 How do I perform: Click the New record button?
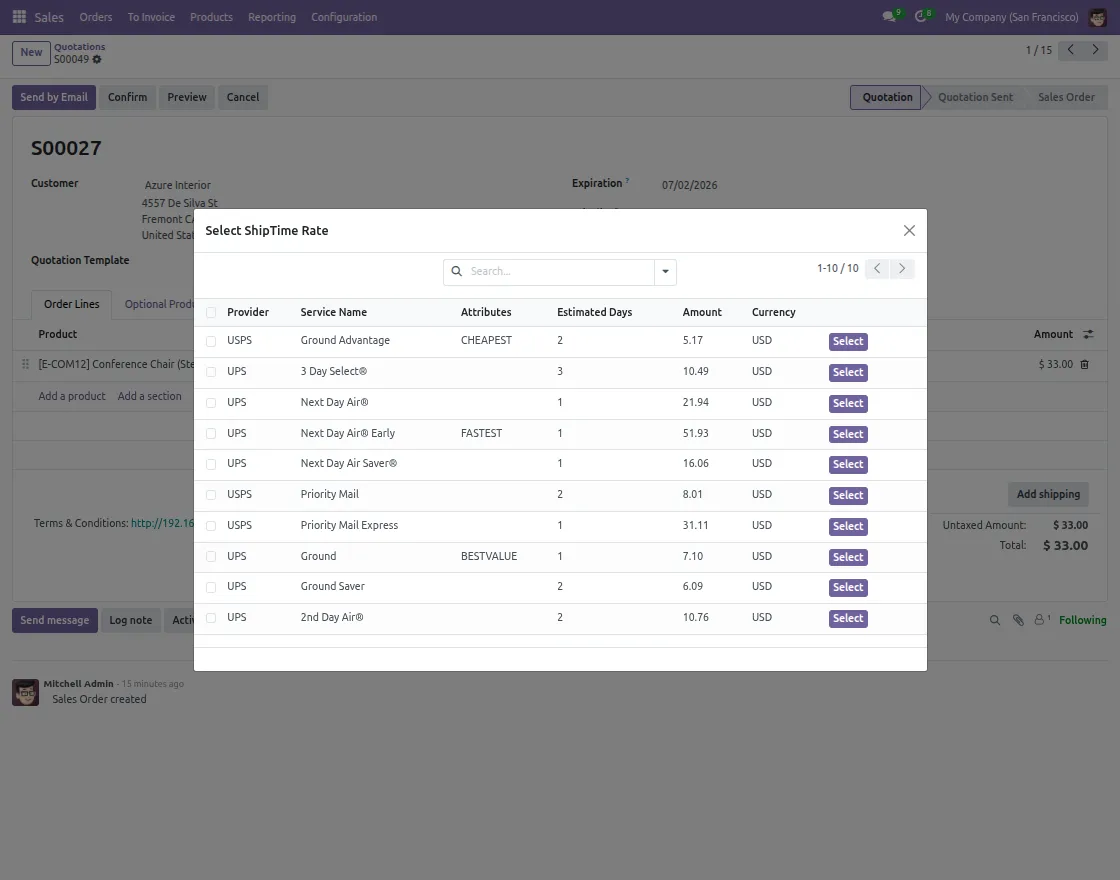[x=31, y=53]
